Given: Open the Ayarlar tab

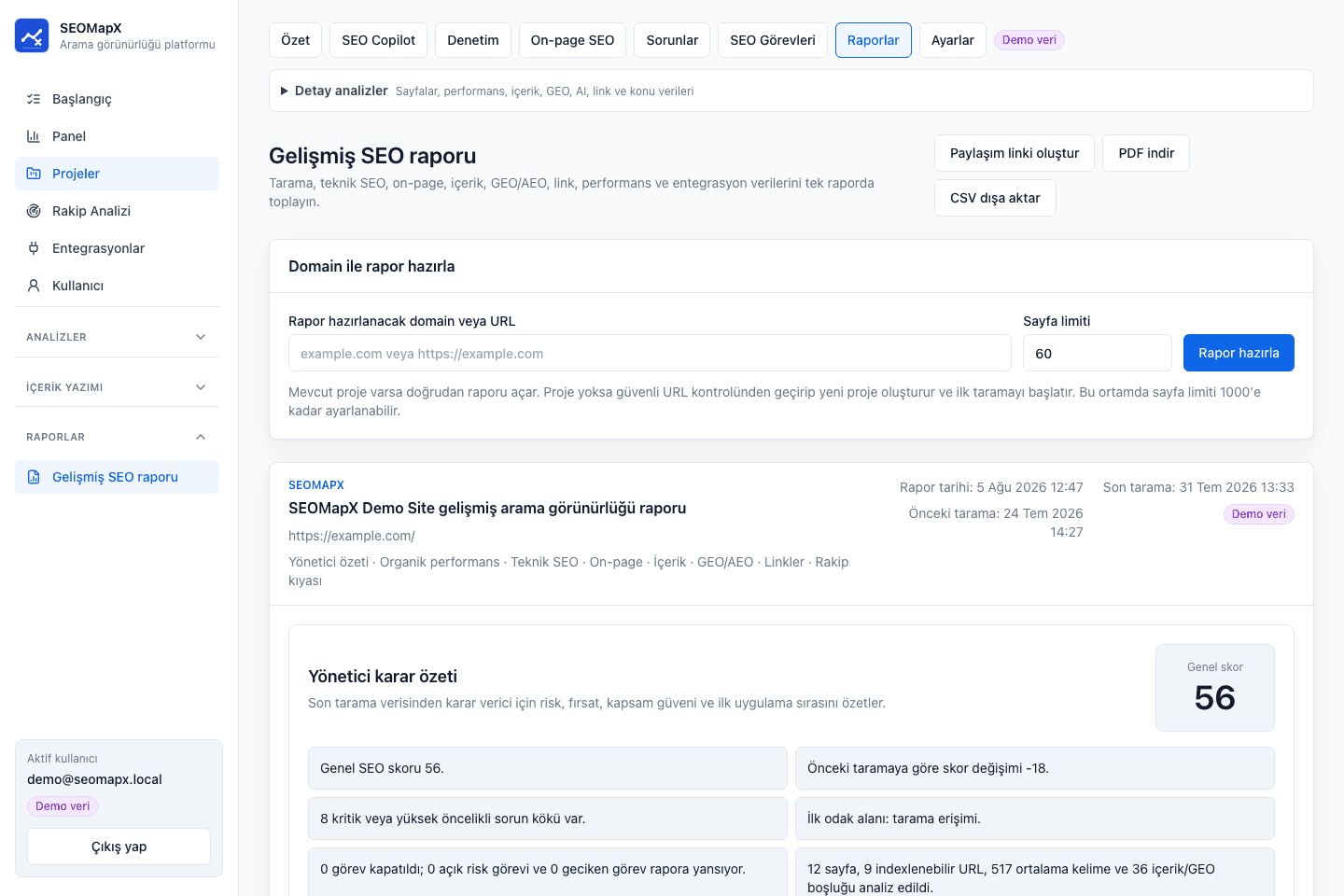Looking at the screenshot, I should [x=953, y=40].
